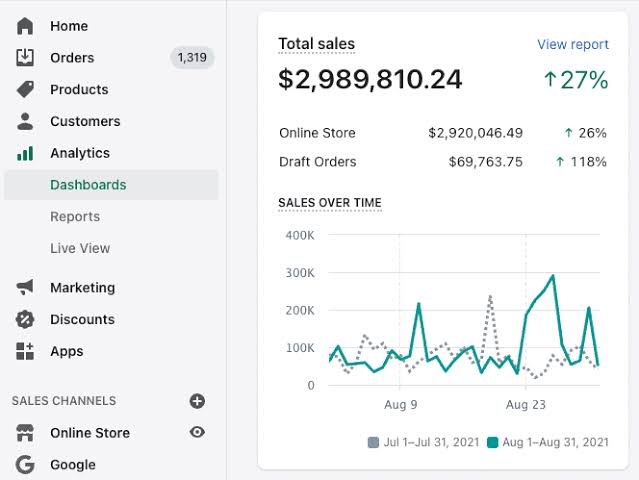This screenshot has height=480, width=639.
Task: Click the 27% increase indicator
Action: coord(576,80)
